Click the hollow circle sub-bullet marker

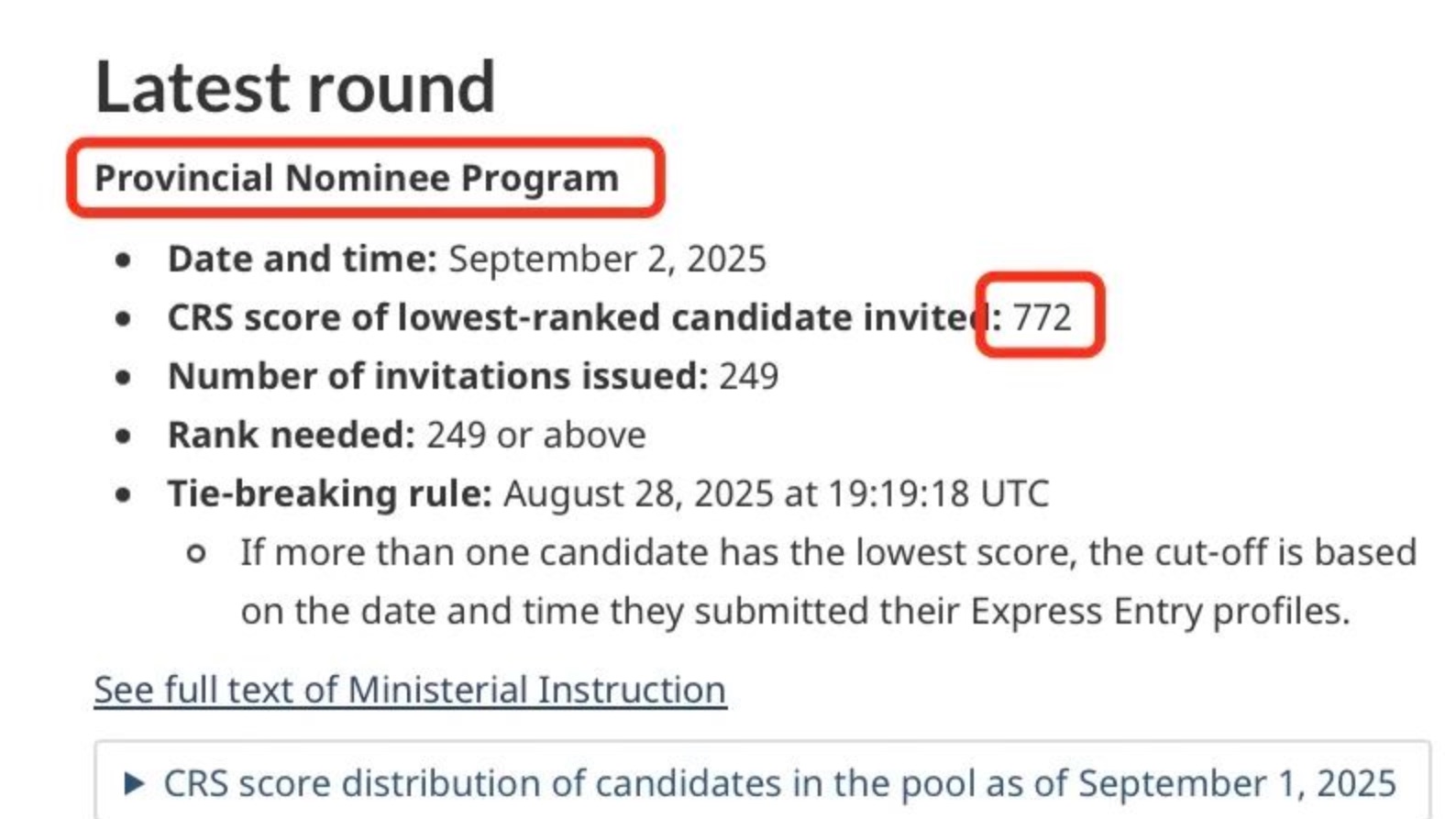pos(195,553)
